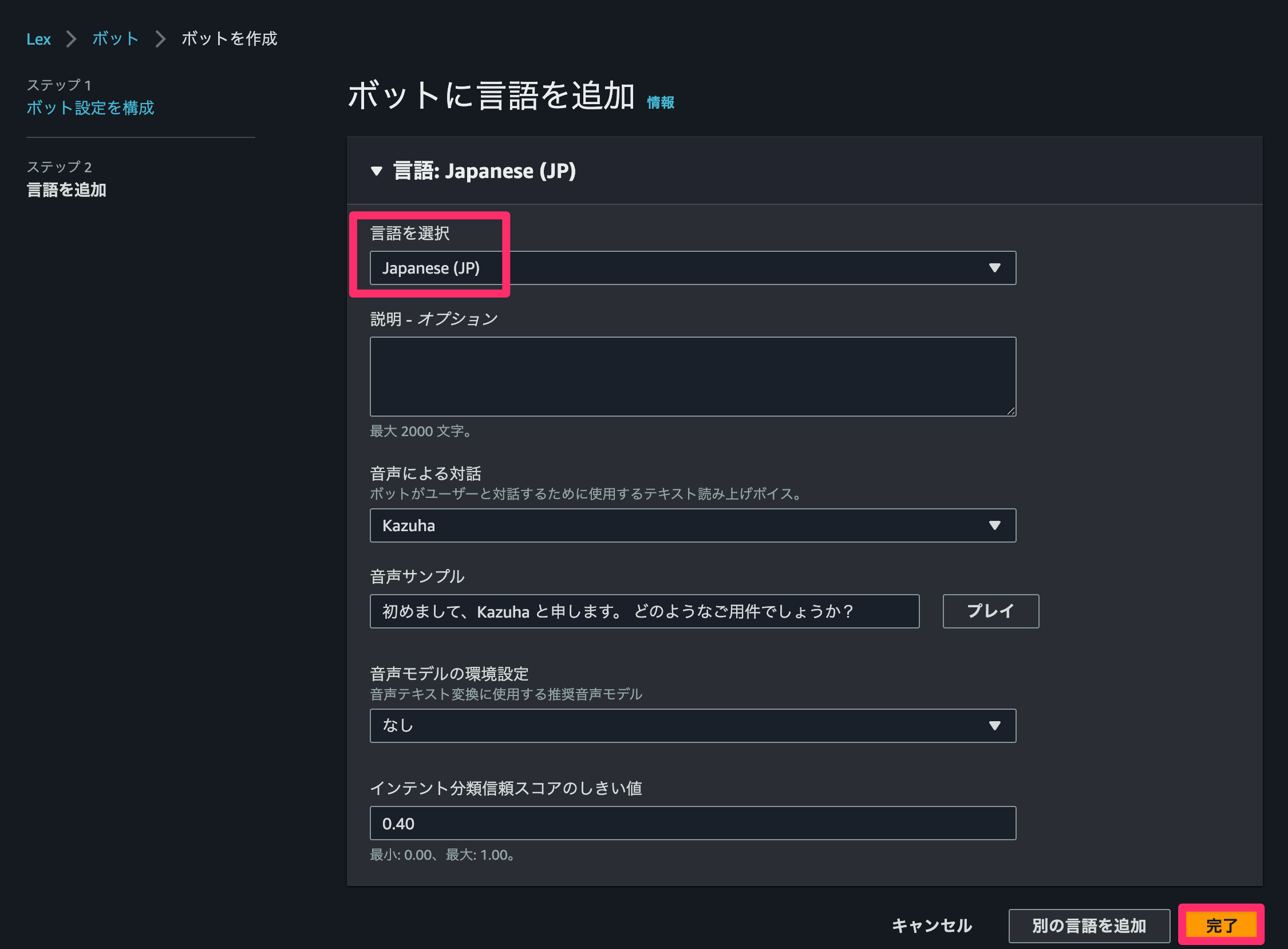Click the arrow icon on the Kazuha selector
1288x949 pixels.
tap(995, 525)
